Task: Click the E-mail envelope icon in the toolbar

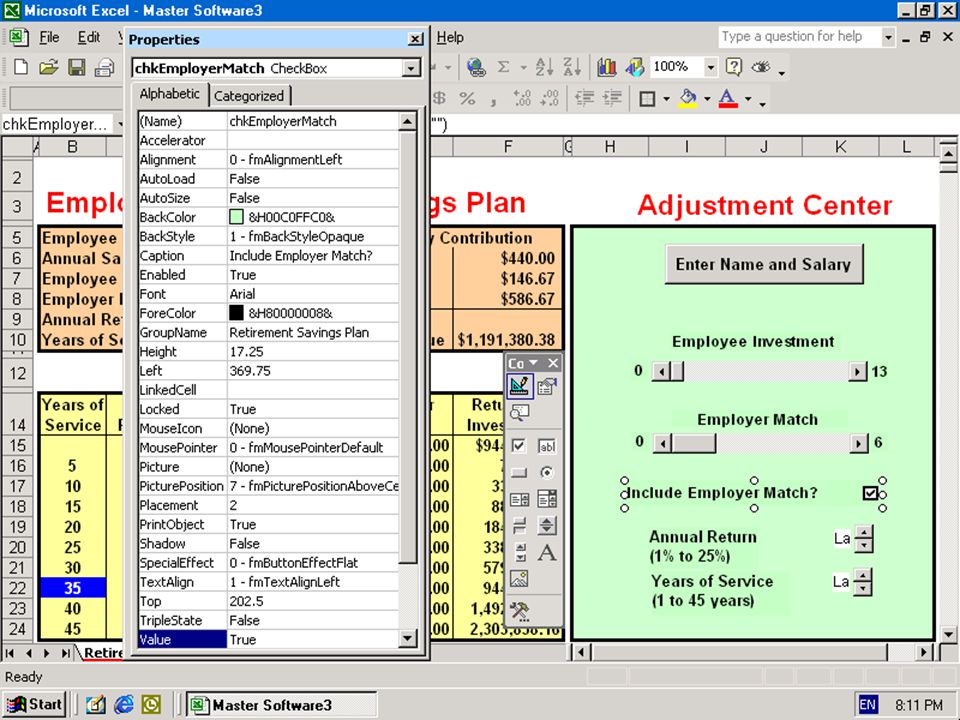Action: [x=105, y=67]
